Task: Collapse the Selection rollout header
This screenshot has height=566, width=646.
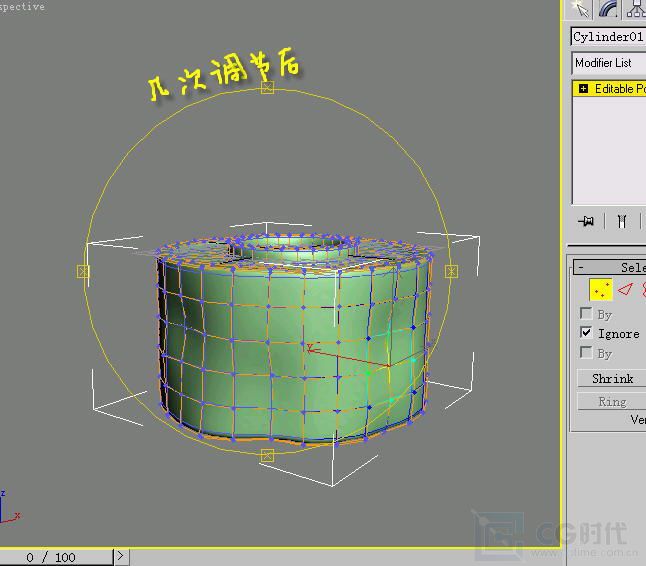Action: (x=610, y=267)
